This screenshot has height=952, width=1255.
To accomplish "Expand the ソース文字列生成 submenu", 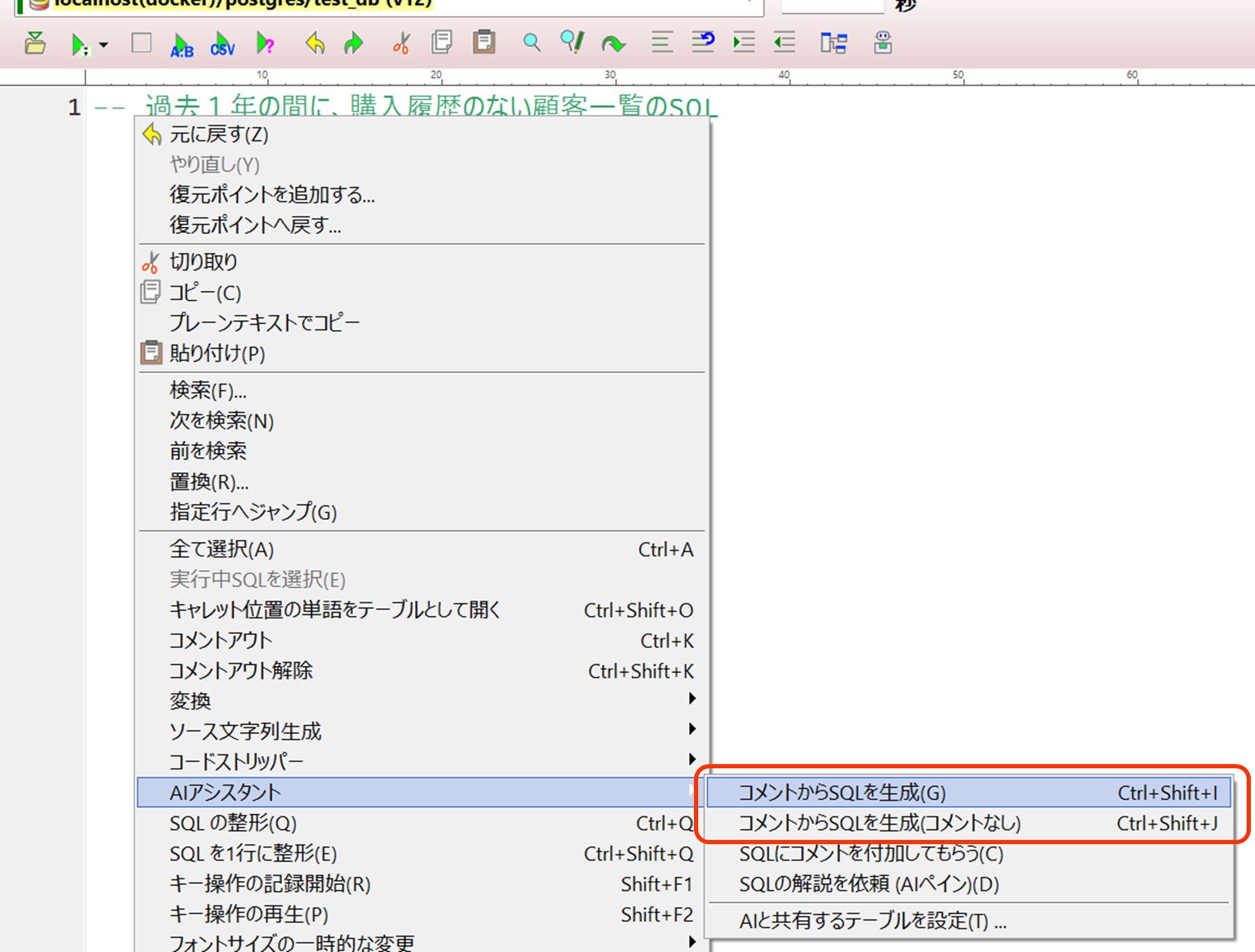I will 422,731.
